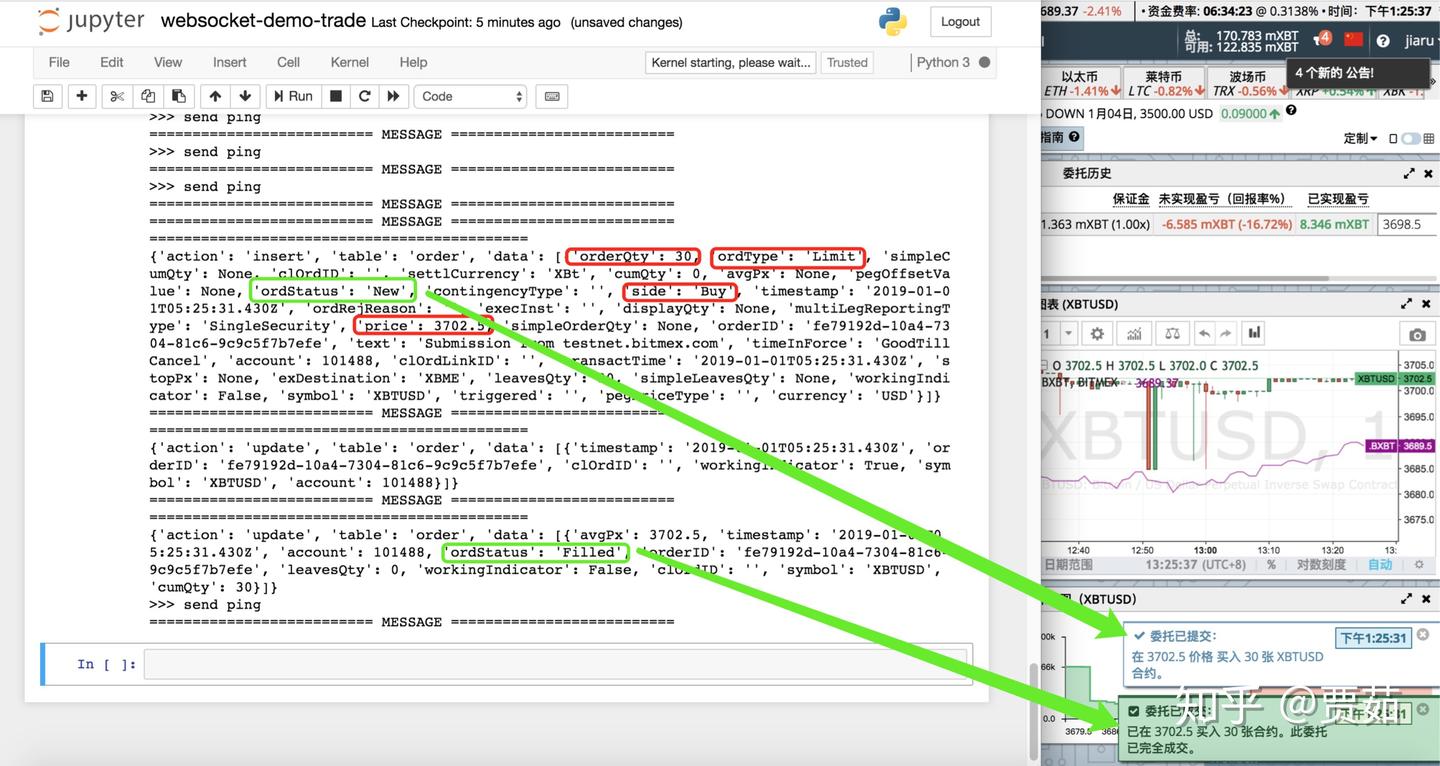Toggle auto scale on the chart

(1380, 565)
